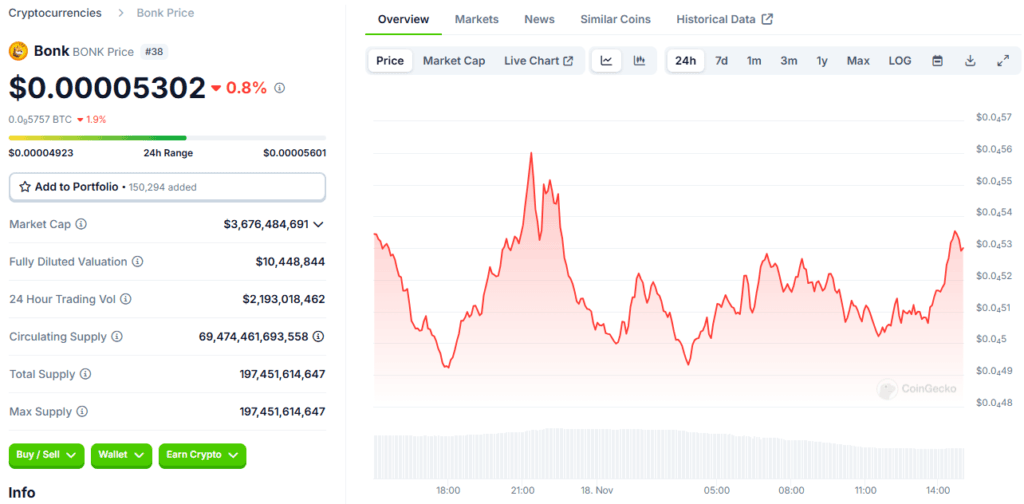Click the chart price peak near 21:00
This screenshot has width=1024, height=504.
pos(531,153)
